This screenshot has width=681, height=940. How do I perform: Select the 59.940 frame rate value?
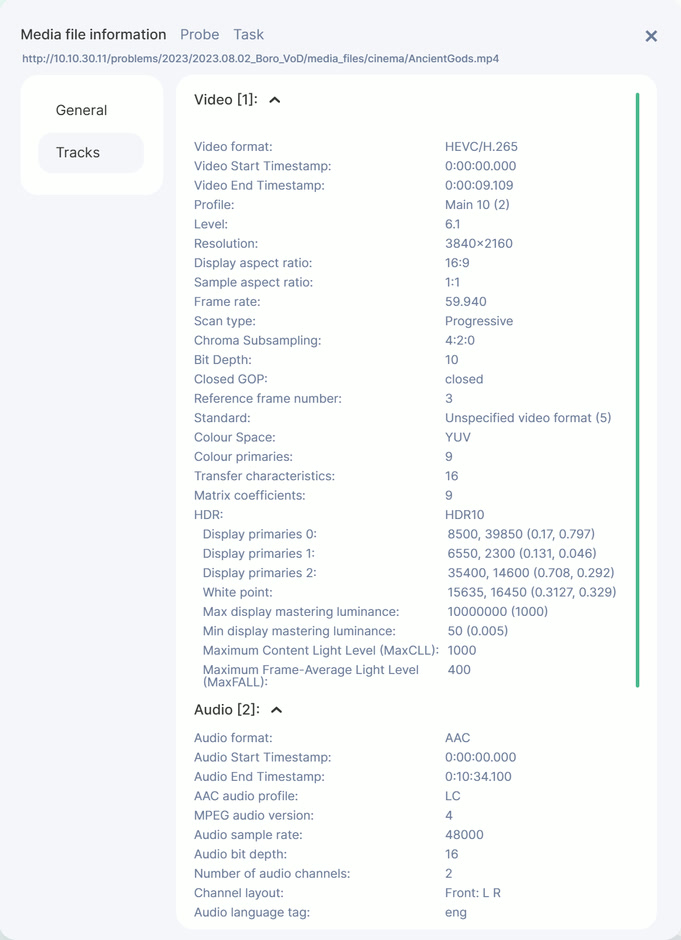point(466,302)
